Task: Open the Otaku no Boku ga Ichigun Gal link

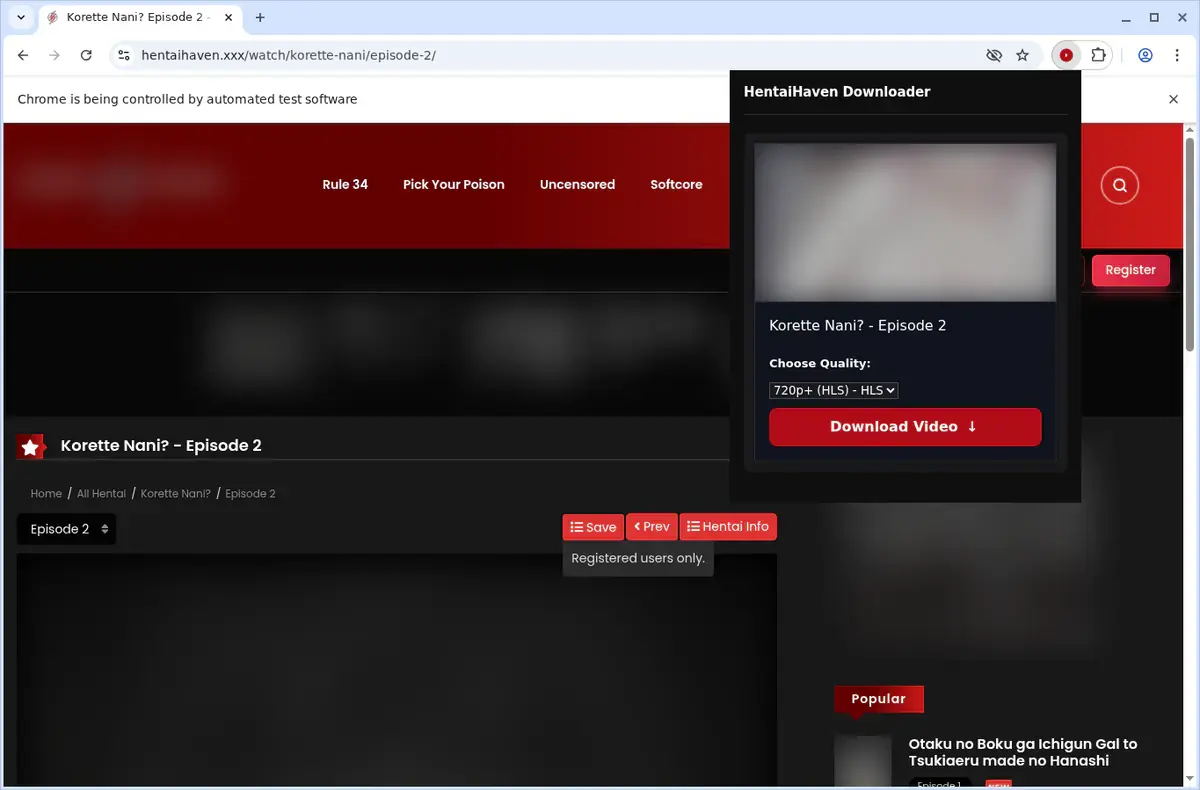Action: pyautogui.click(x=1022, y=752)
